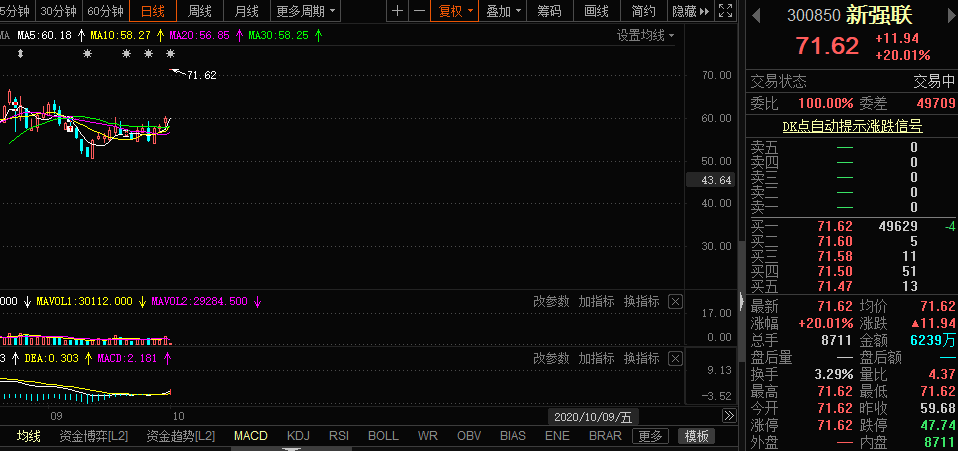Click the 300850 新强联 stock title
The height and width of the screenshot is (451, 958).
(x=850, y=15)
